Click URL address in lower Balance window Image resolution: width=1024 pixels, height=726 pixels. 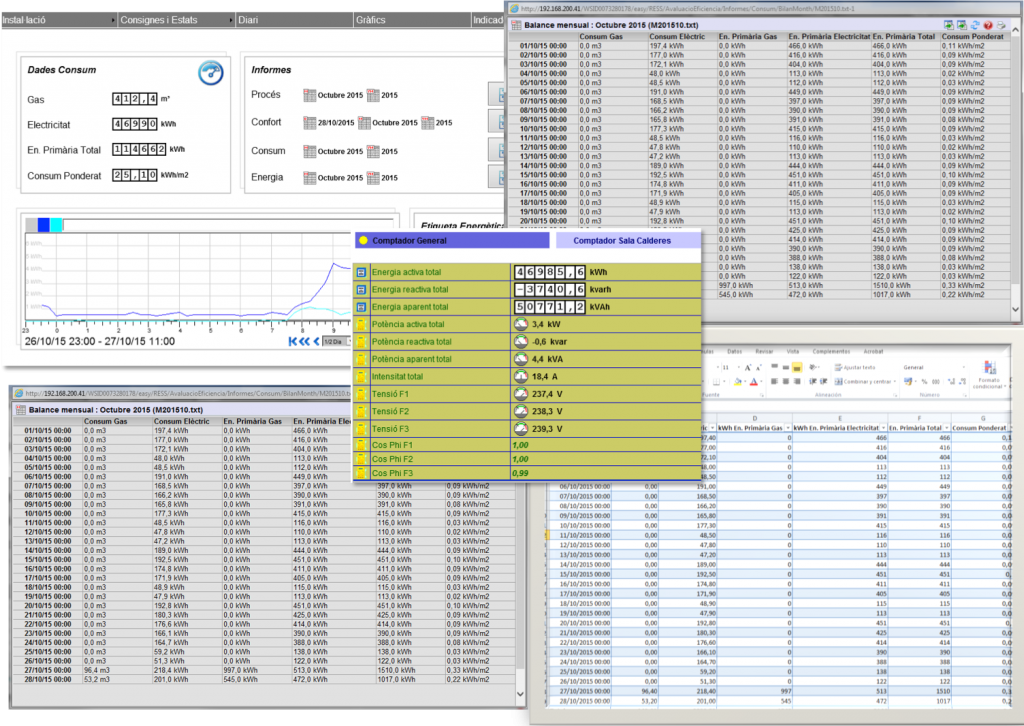tap(188, 394)
